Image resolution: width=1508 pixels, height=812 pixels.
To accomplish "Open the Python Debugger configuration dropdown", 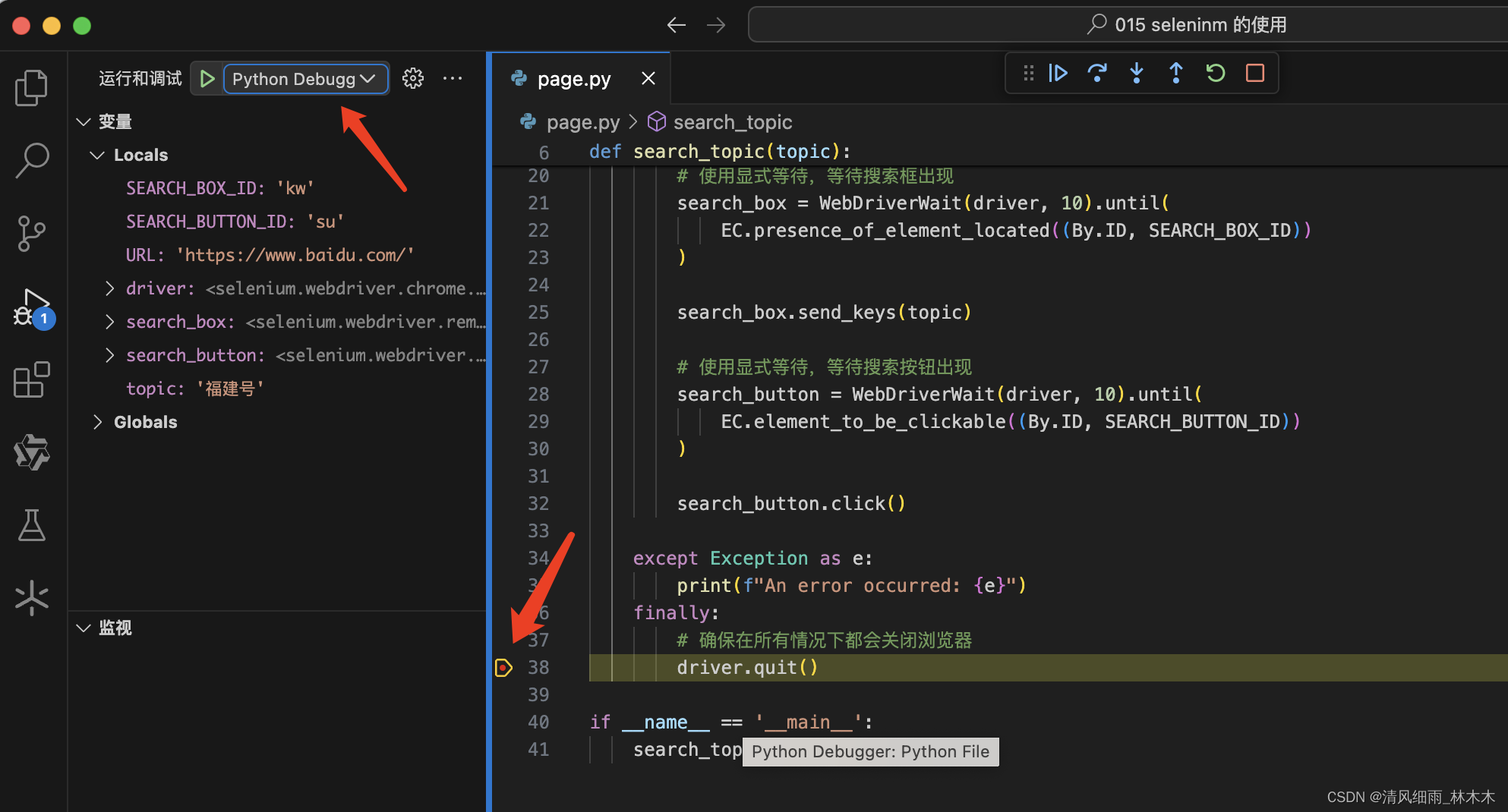I will pos(306,79).
